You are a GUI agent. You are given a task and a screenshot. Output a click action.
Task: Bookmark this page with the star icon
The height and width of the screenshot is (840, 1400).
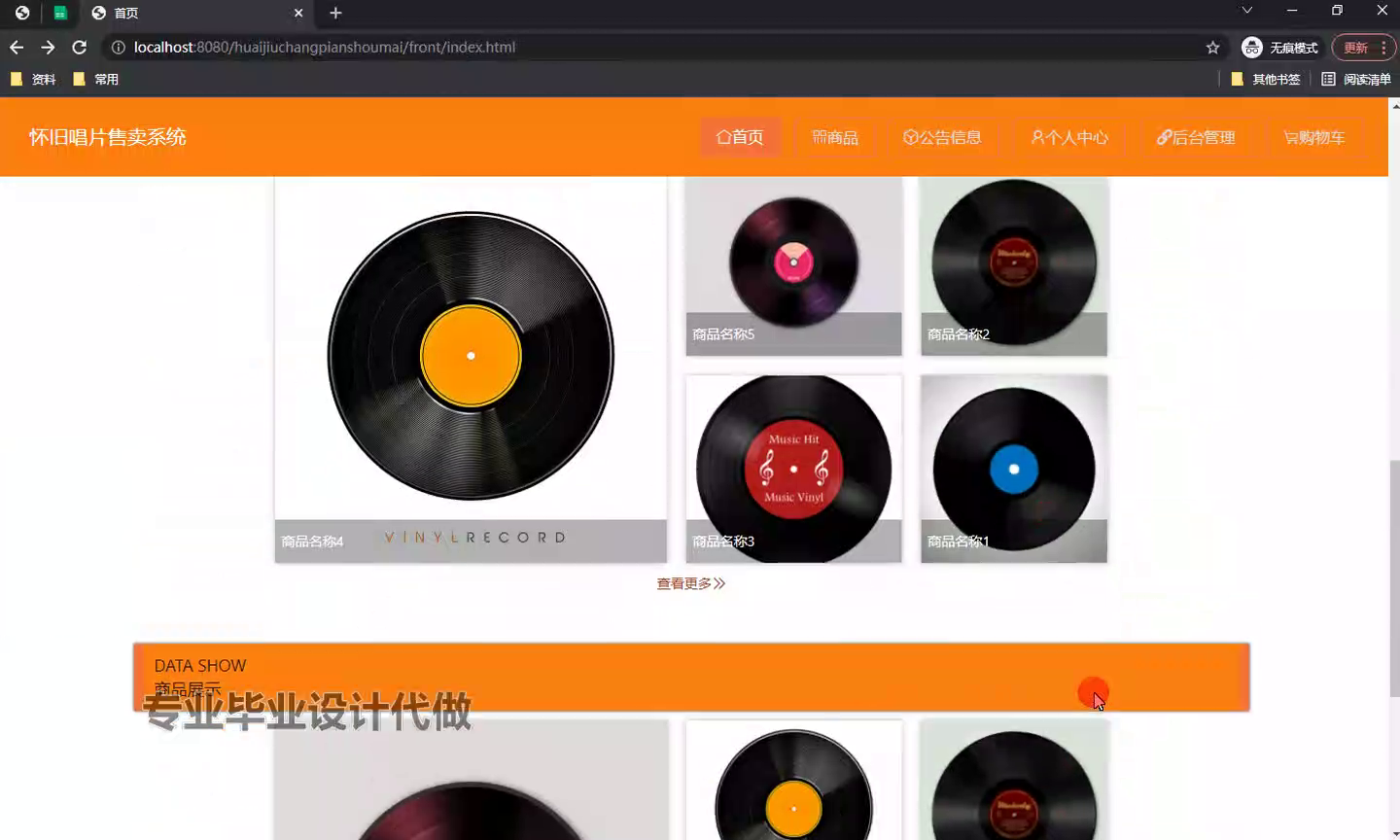(x=1212, y=47)
